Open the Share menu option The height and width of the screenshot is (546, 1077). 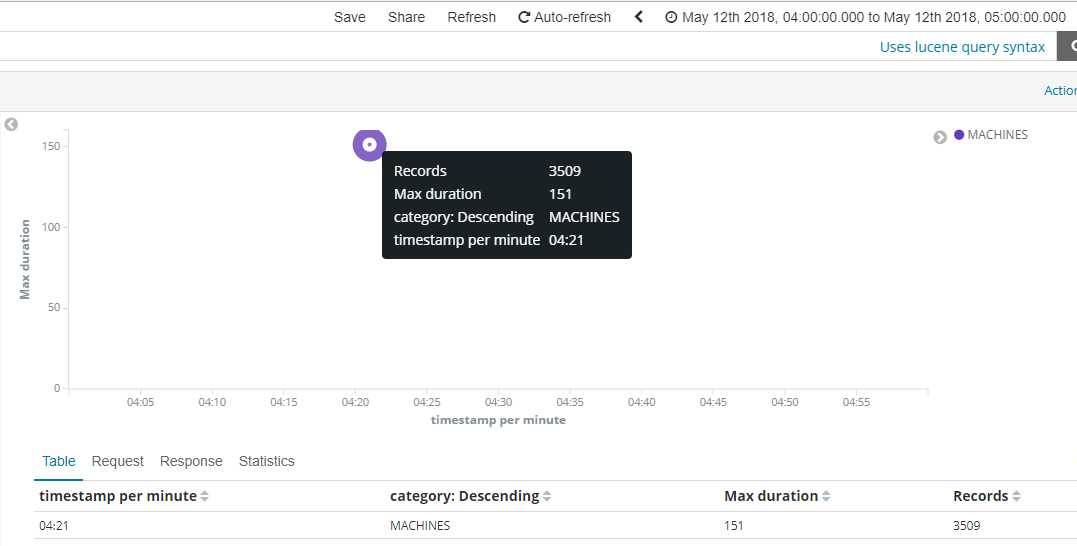(x=406, y=17)
